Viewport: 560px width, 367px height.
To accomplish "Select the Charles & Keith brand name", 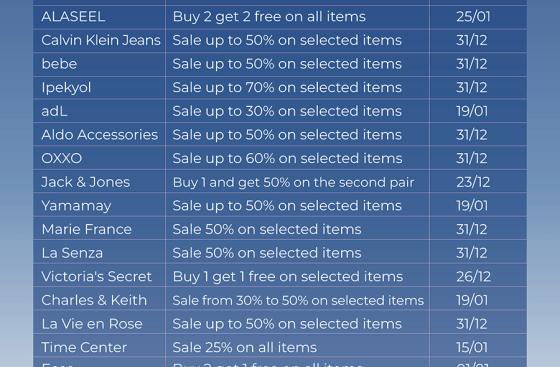I will 94,300.
